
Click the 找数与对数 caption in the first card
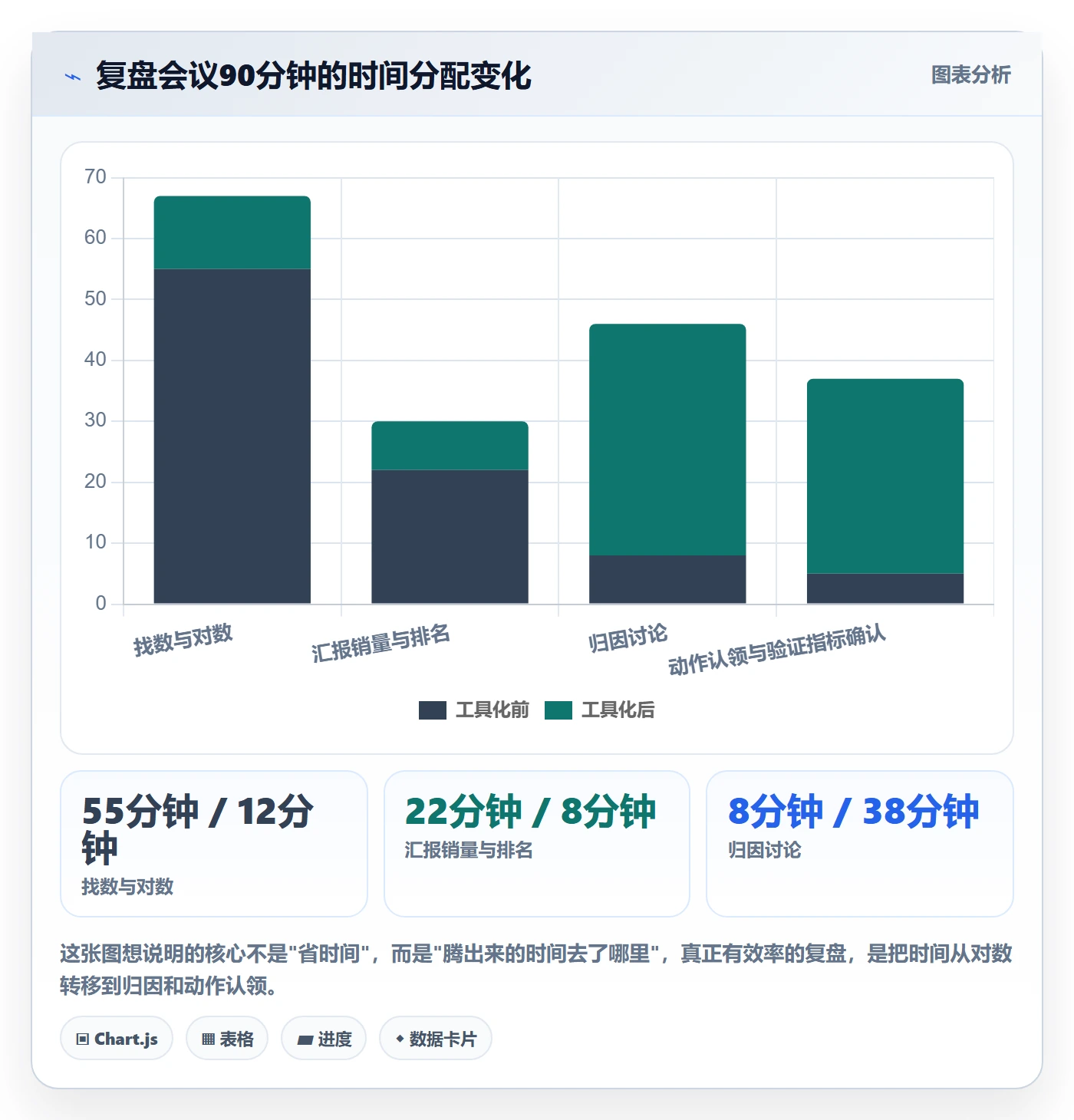(127, 888)
